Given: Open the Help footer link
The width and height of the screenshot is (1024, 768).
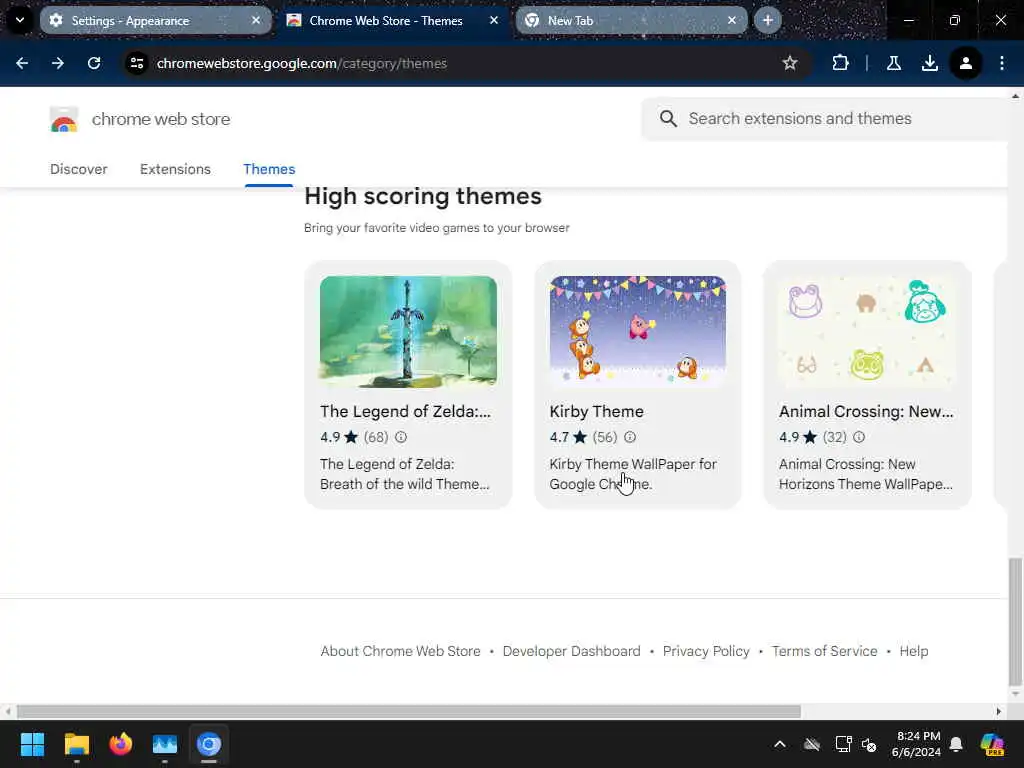Looking at the screenshot, I should click(914, 651).
